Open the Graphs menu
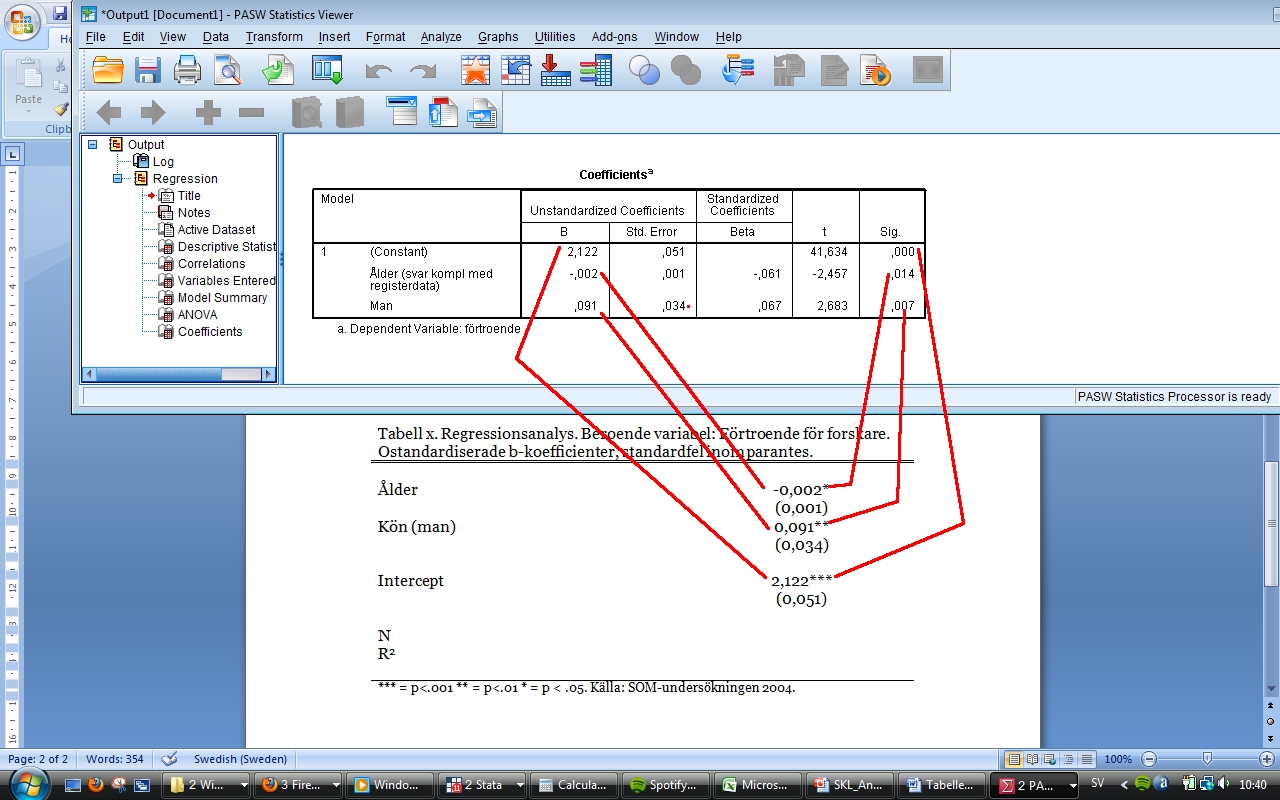The width and height of the screenshot is (1280, 800). coord(497,37)
